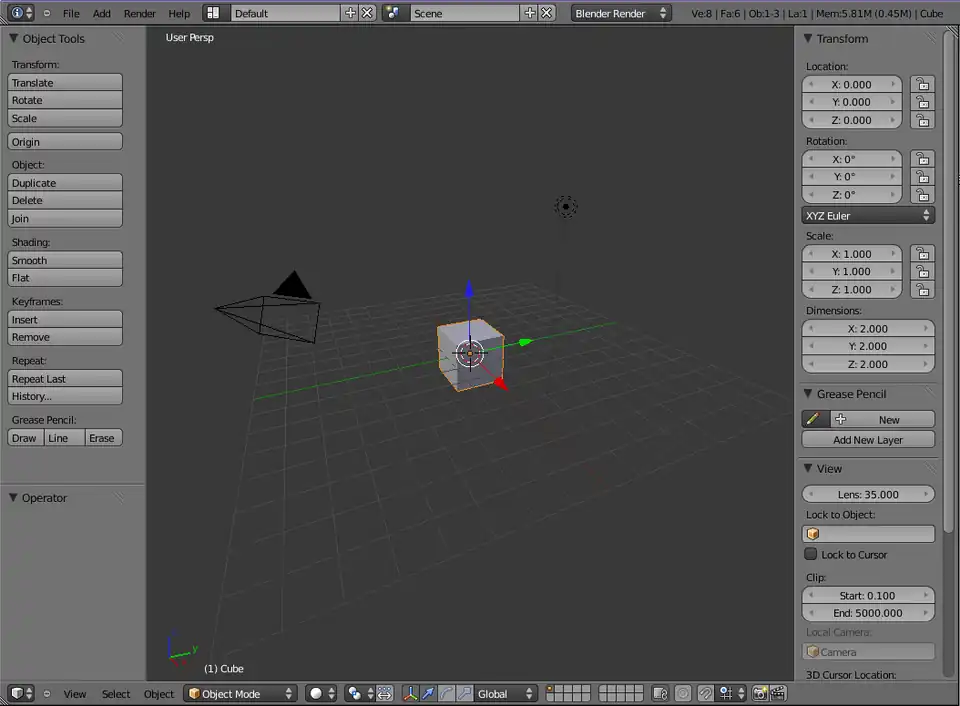
Task: Collapse the Transform panel
Action: click(x=808, y=39)
